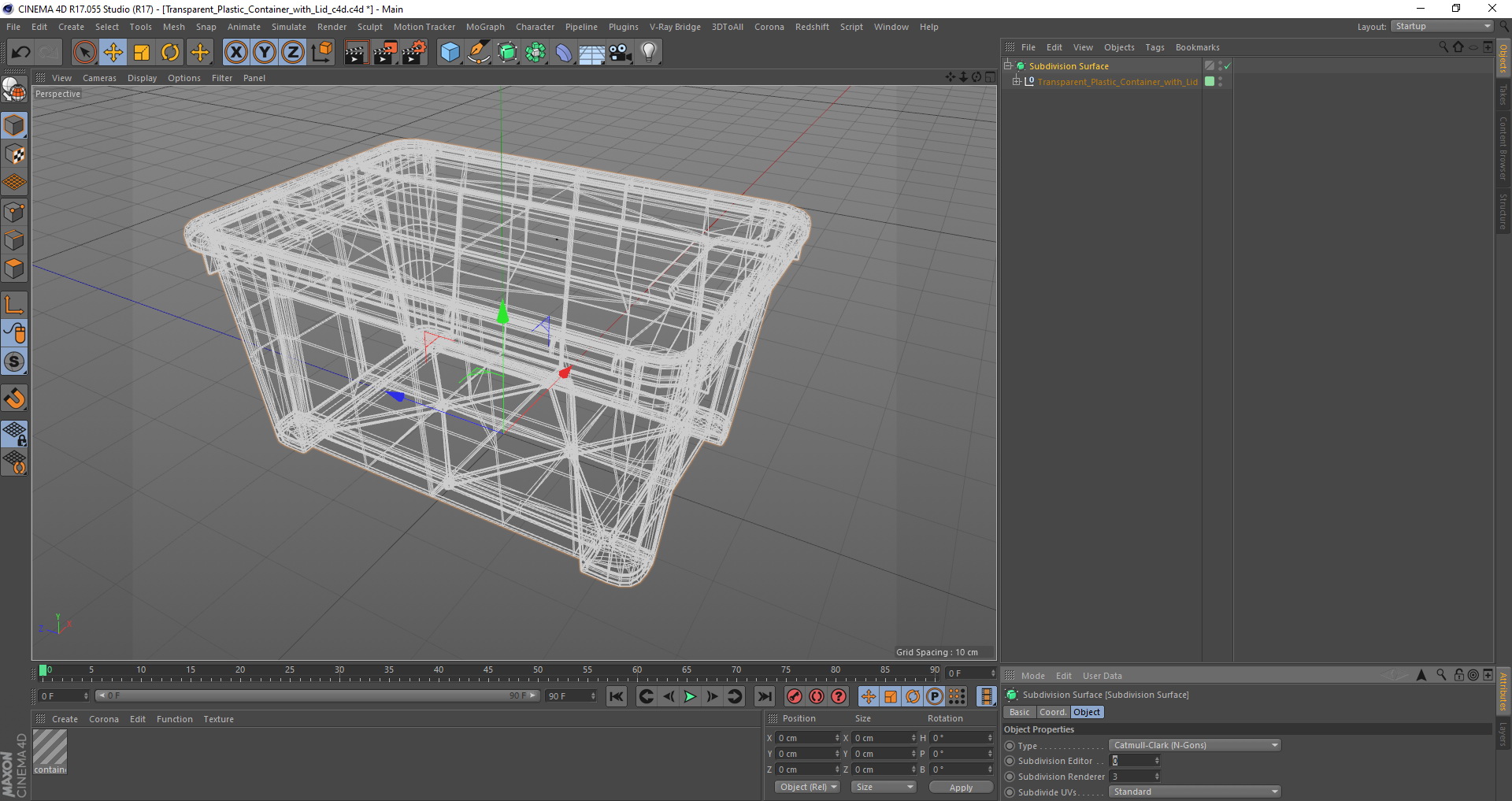Switch to Model mode
The width and height of the screenshot is (1512, 801).
tap(14, 125)
